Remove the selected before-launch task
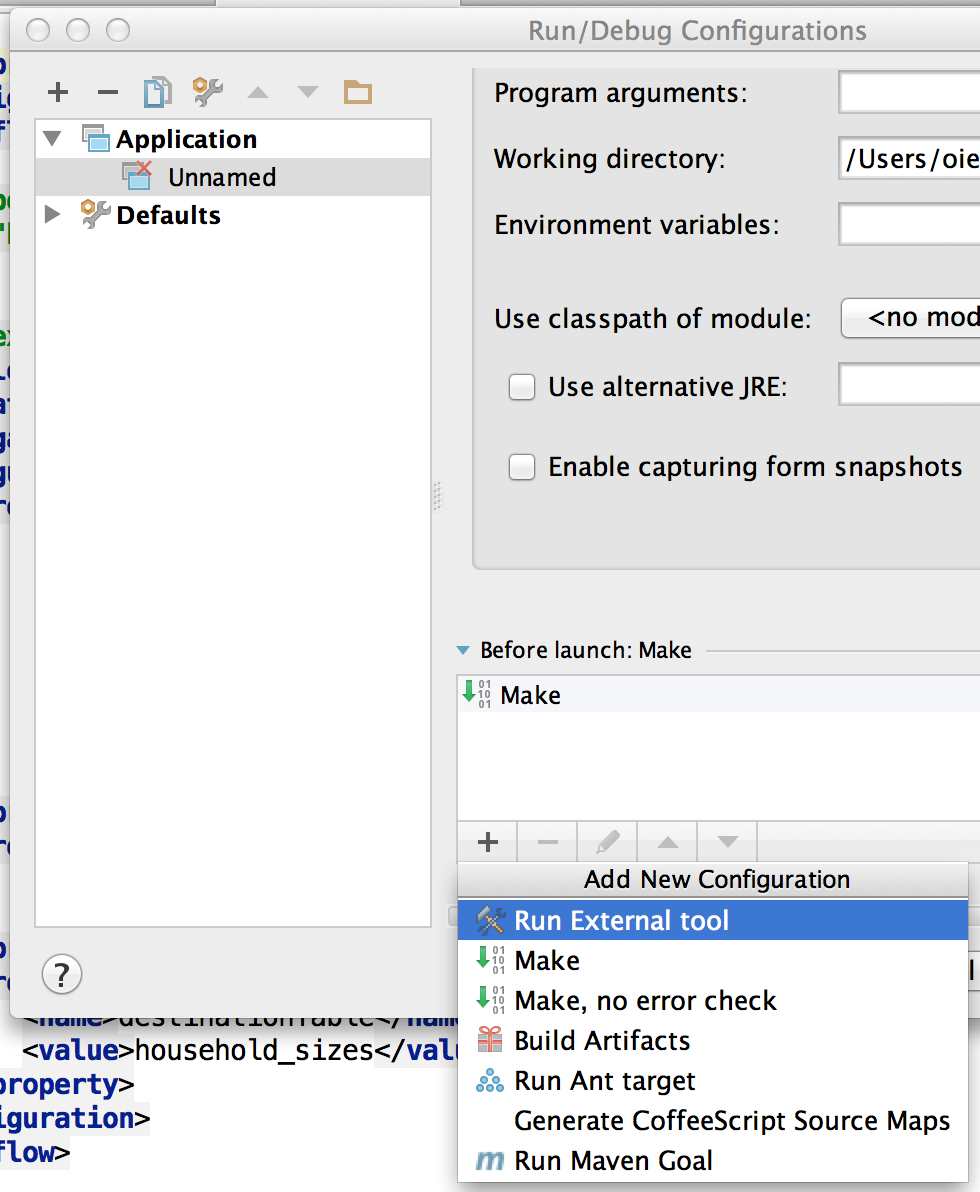Screen dimensions: 980x1192 tap(547, 842)
